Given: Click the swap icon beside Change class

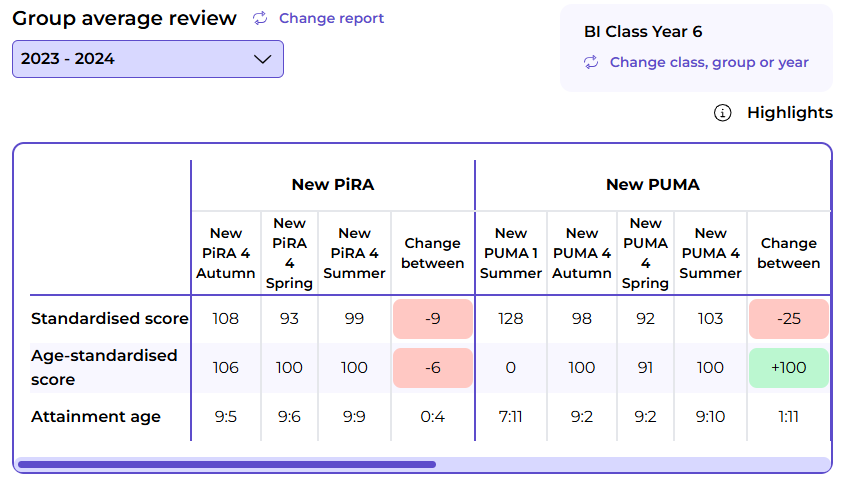Looking at the screenshot, I should click(x=592, y=62).
